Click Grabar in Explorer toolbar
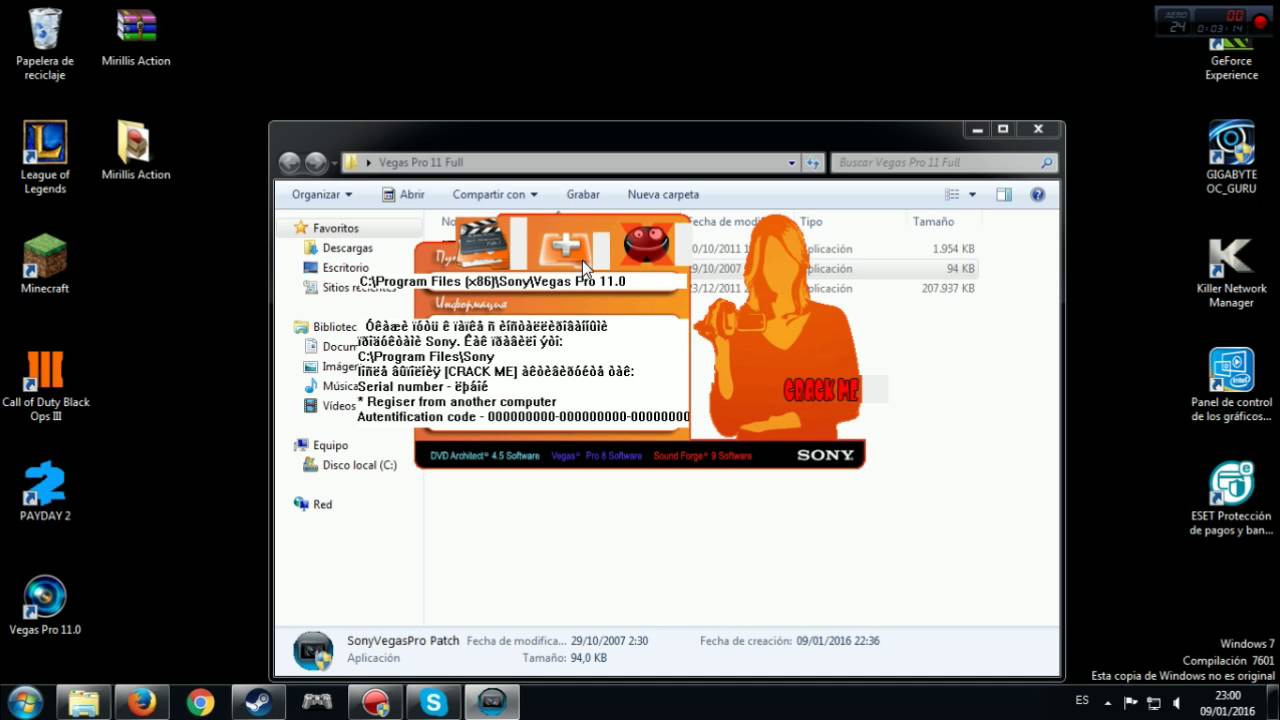This screenshot has height=720, width=1280. point(583,195)
